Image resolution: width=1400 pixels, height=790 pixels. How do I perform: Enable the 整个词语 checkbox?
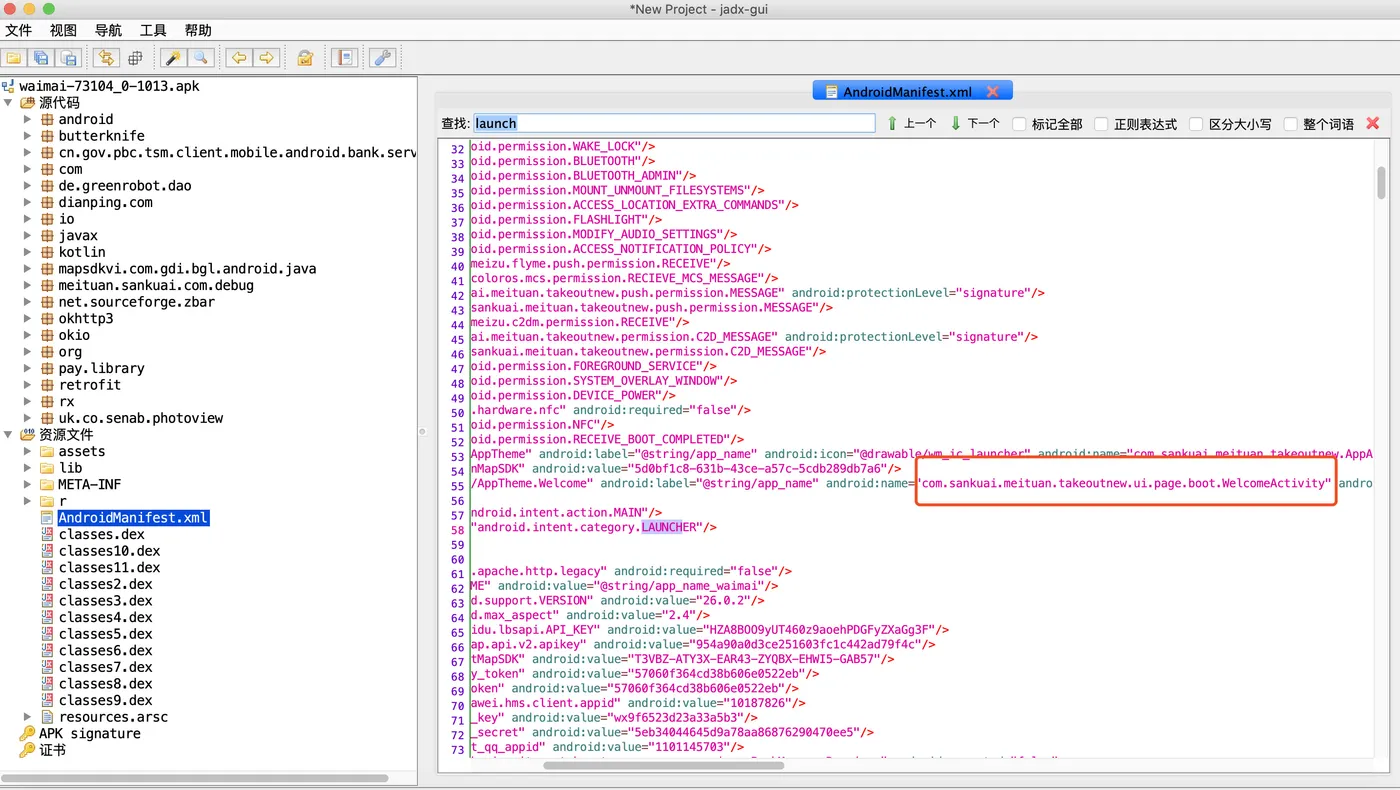click(x=1290, y=124)
